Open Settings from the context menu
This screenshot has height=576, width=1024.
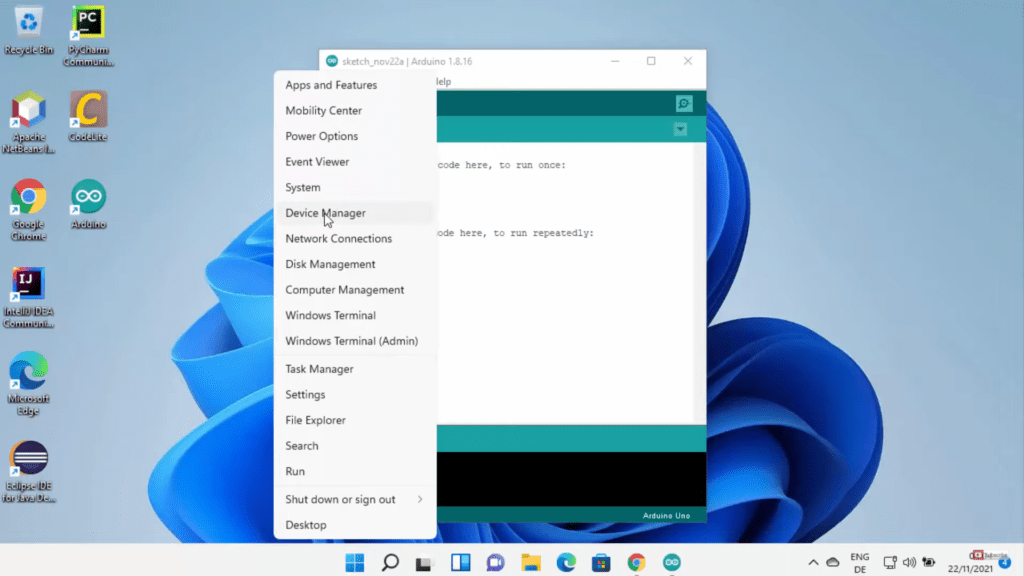pos(355,394)
